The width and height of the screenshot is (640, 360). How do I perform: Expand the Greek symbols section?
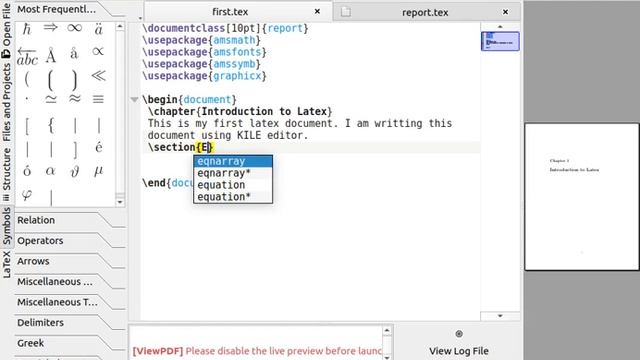(69, 342)
